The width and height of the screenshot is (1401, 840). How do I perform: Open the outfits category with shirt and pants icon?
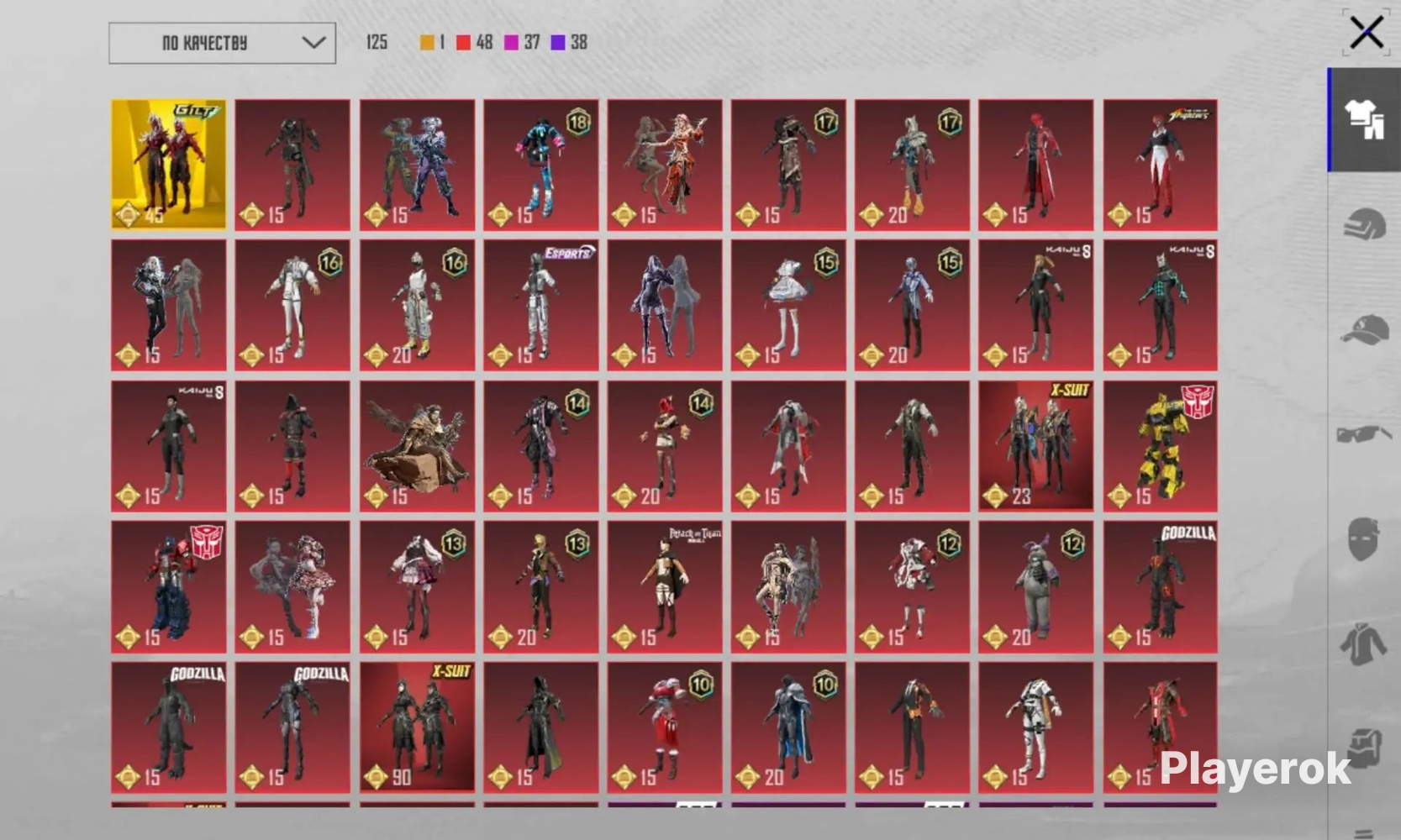pos(1363,119)
